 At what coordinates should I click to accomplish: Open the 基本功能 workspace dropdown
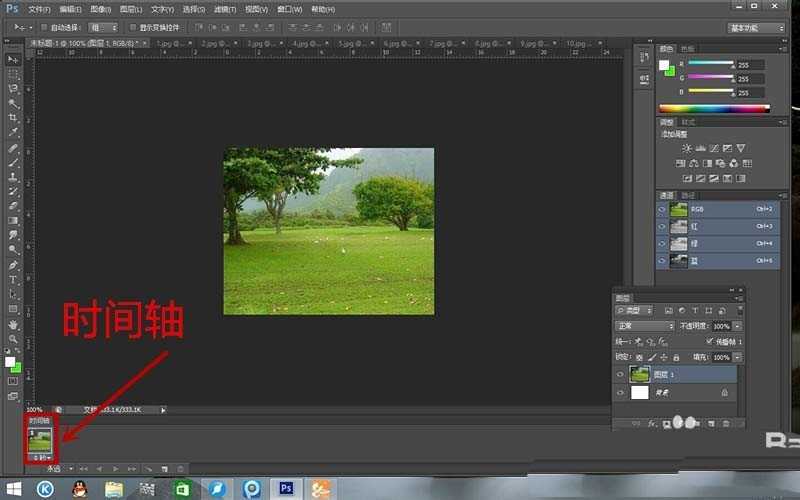point(757,28)
